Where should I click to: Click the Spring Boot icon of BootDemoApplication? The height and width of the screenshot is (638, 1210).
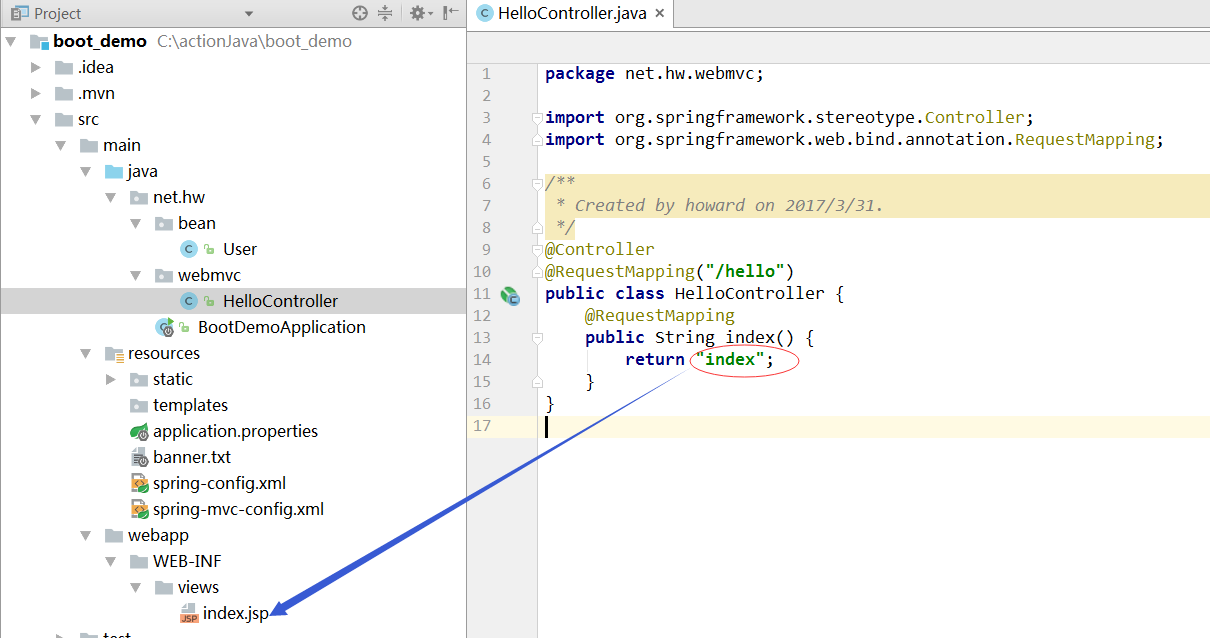pyautogui.click(x=165, y=327)
